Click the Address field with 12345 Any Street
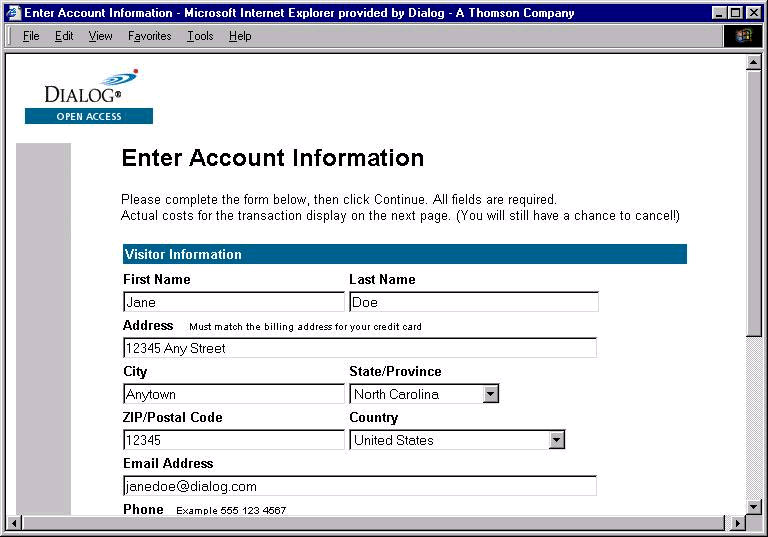The image size is (768, 537). tap(360, 348)
